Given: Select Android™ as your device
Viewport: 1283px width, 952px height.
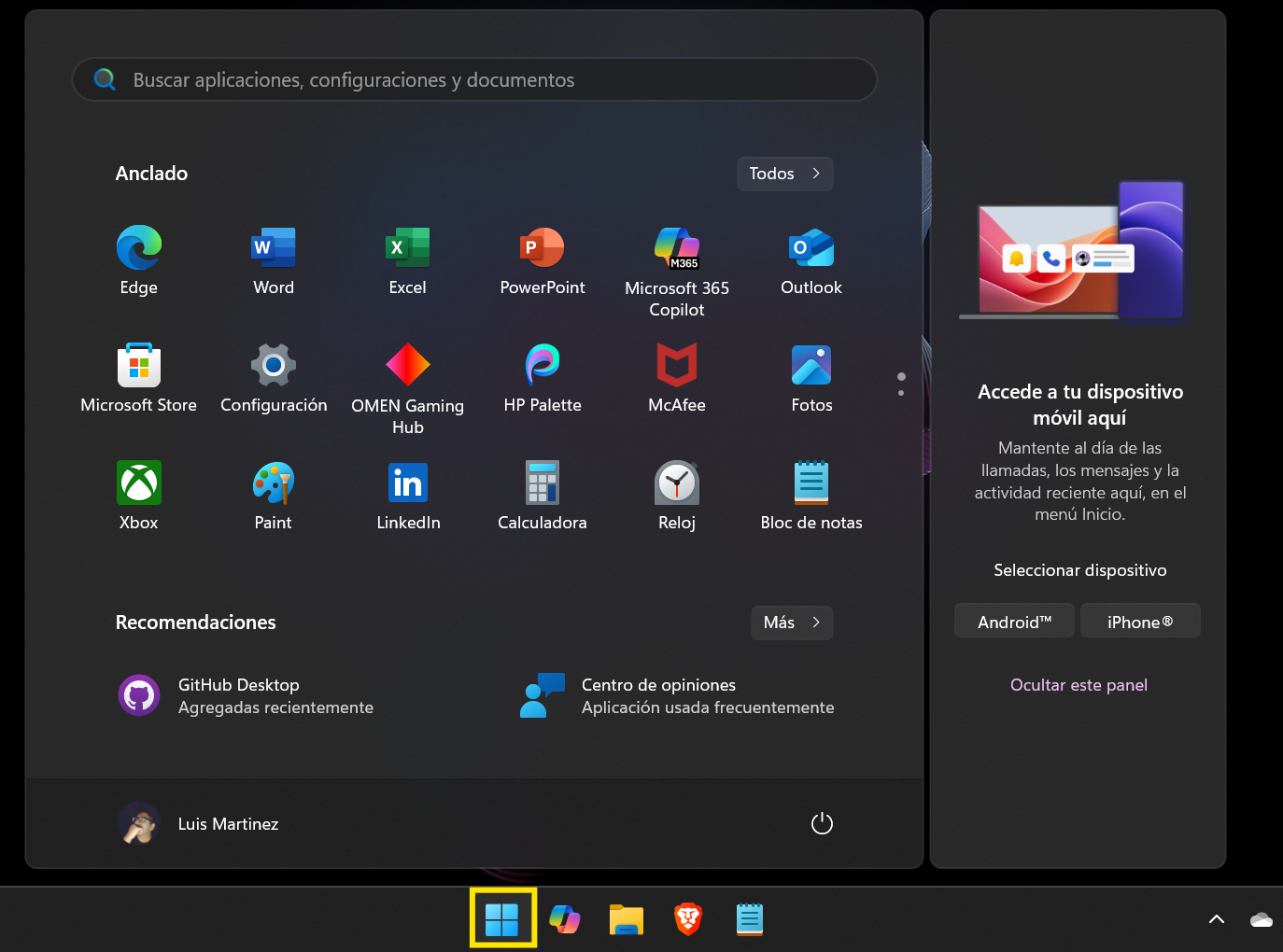Looking at the screenshot, I should (x=1014, y=620).
